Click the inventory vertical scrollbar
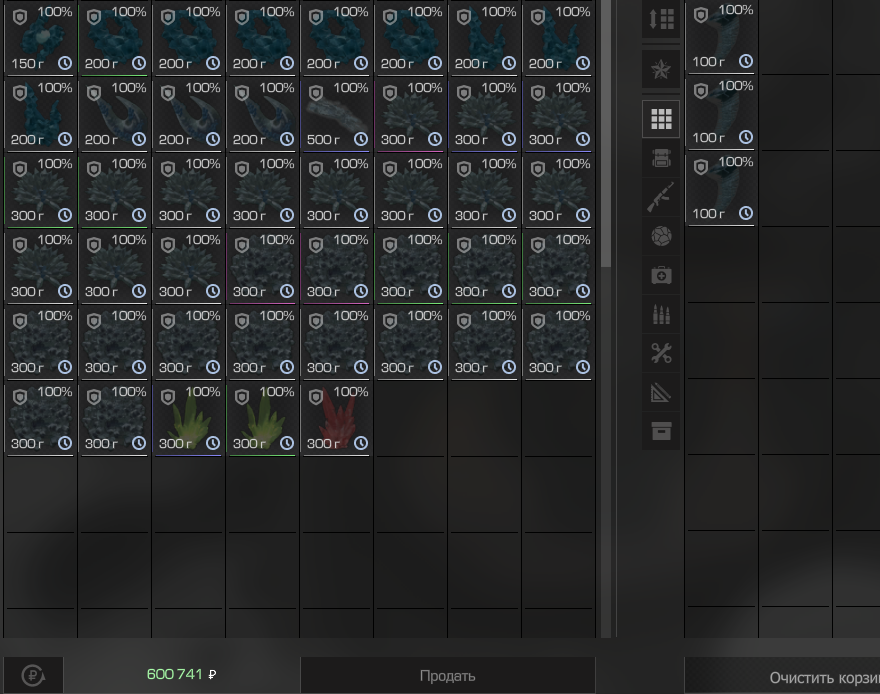The width and height of the screenshot is (880, 694). pos(606,133)
